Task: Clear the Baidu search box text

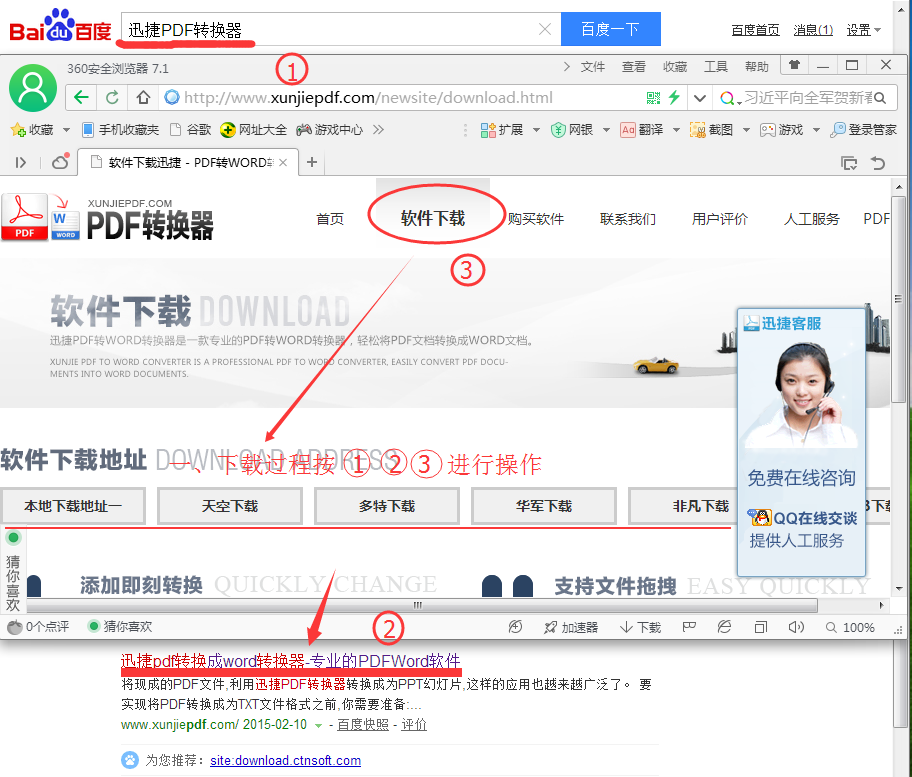Action: [x=544, y=29]
